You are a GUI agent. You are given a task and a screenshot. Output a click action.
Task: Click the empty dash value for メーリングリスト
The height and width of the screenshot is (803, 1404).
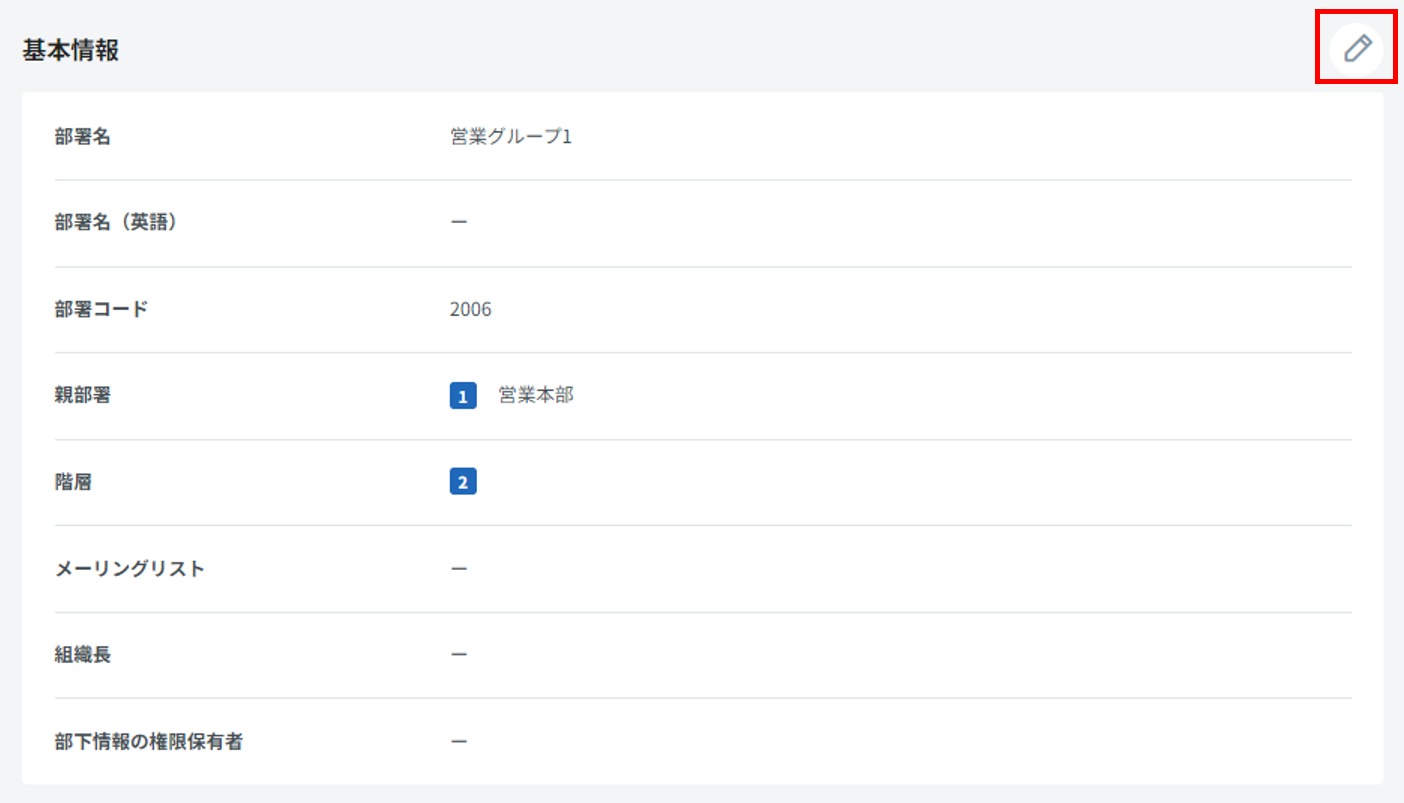pos(458,569)
